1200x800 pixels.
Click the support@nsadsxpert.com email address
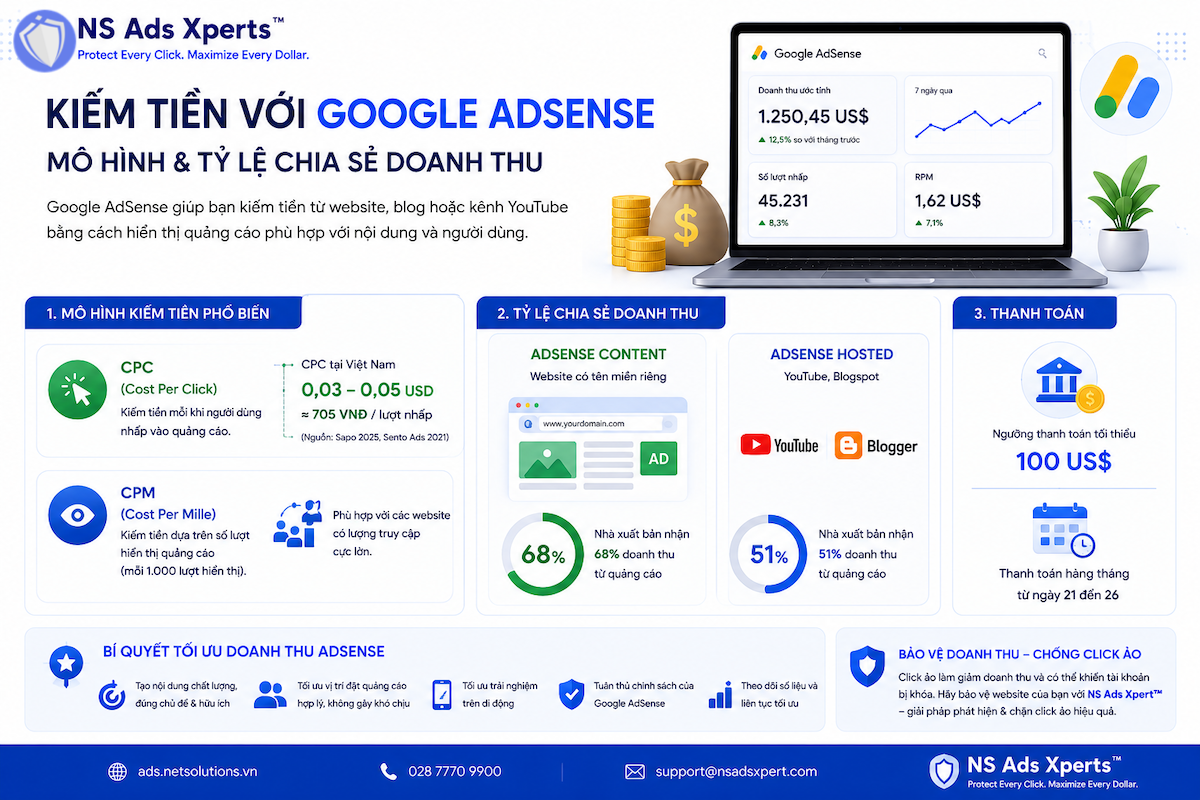pos(736,772)
